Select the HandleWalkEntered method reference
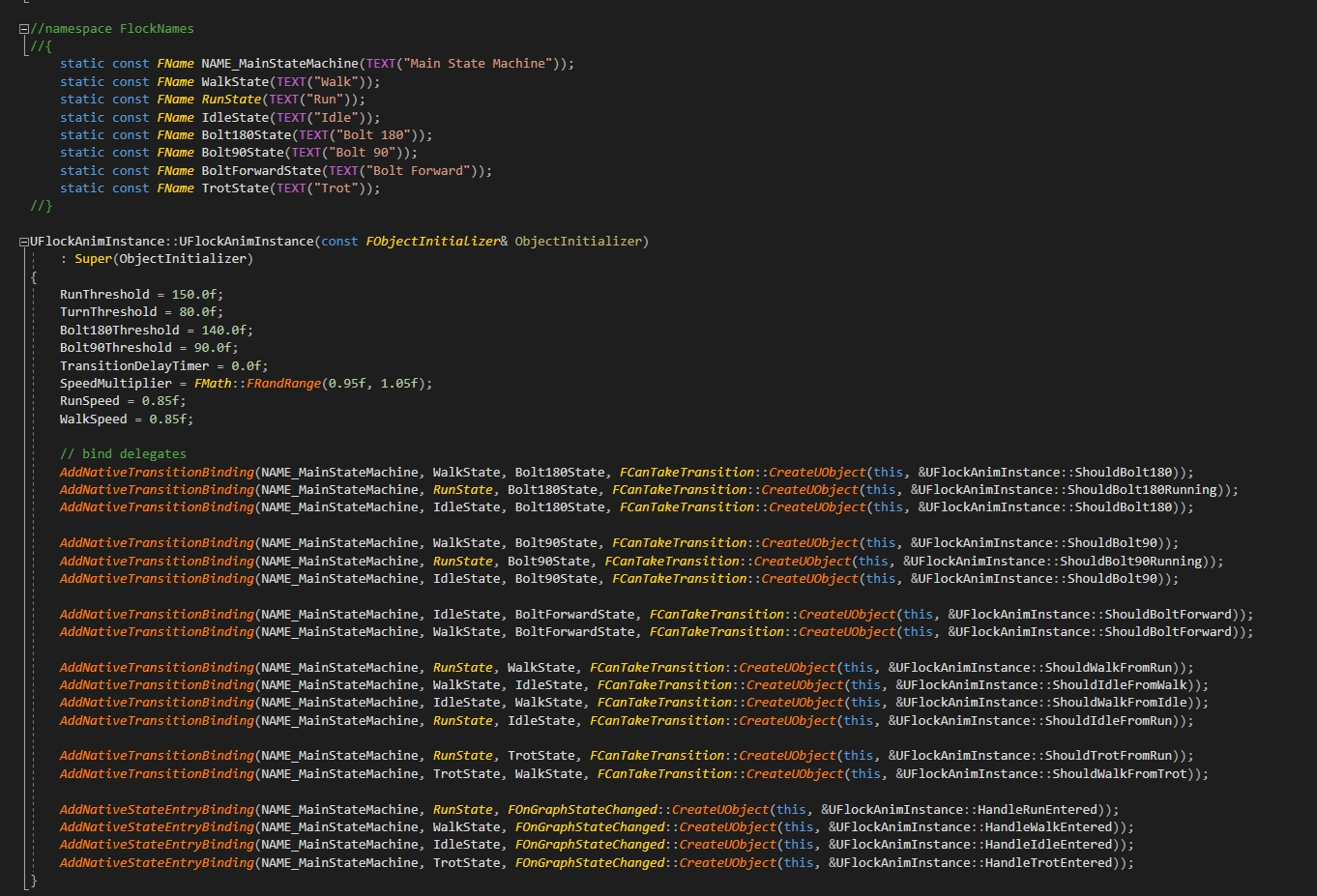The width and height of the screenshot is (1317, 896). pos(1049,827)
